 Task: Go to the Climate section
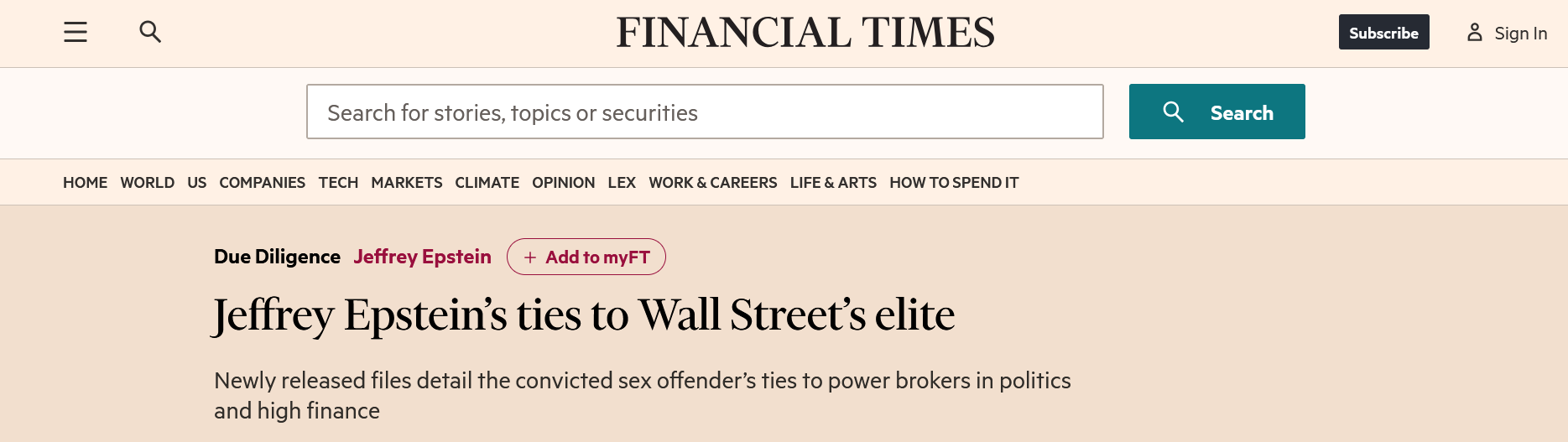487,183
